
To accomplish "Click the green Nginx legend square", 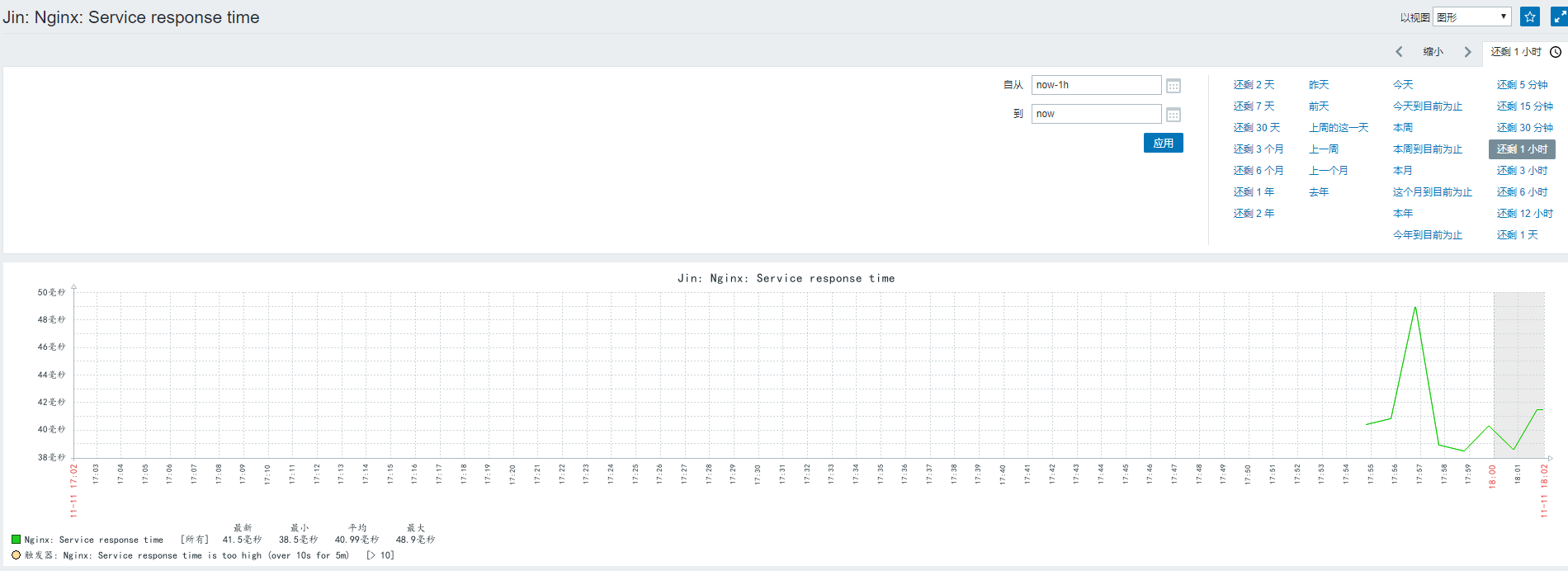I will coord(16,540).
